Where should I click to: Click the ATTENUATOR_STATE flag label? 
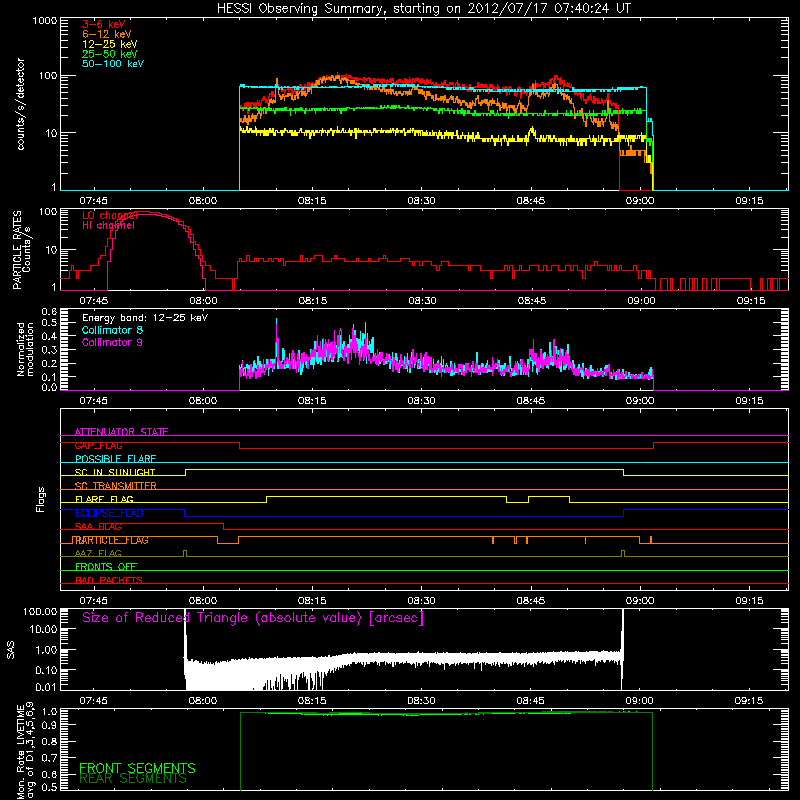121,432
